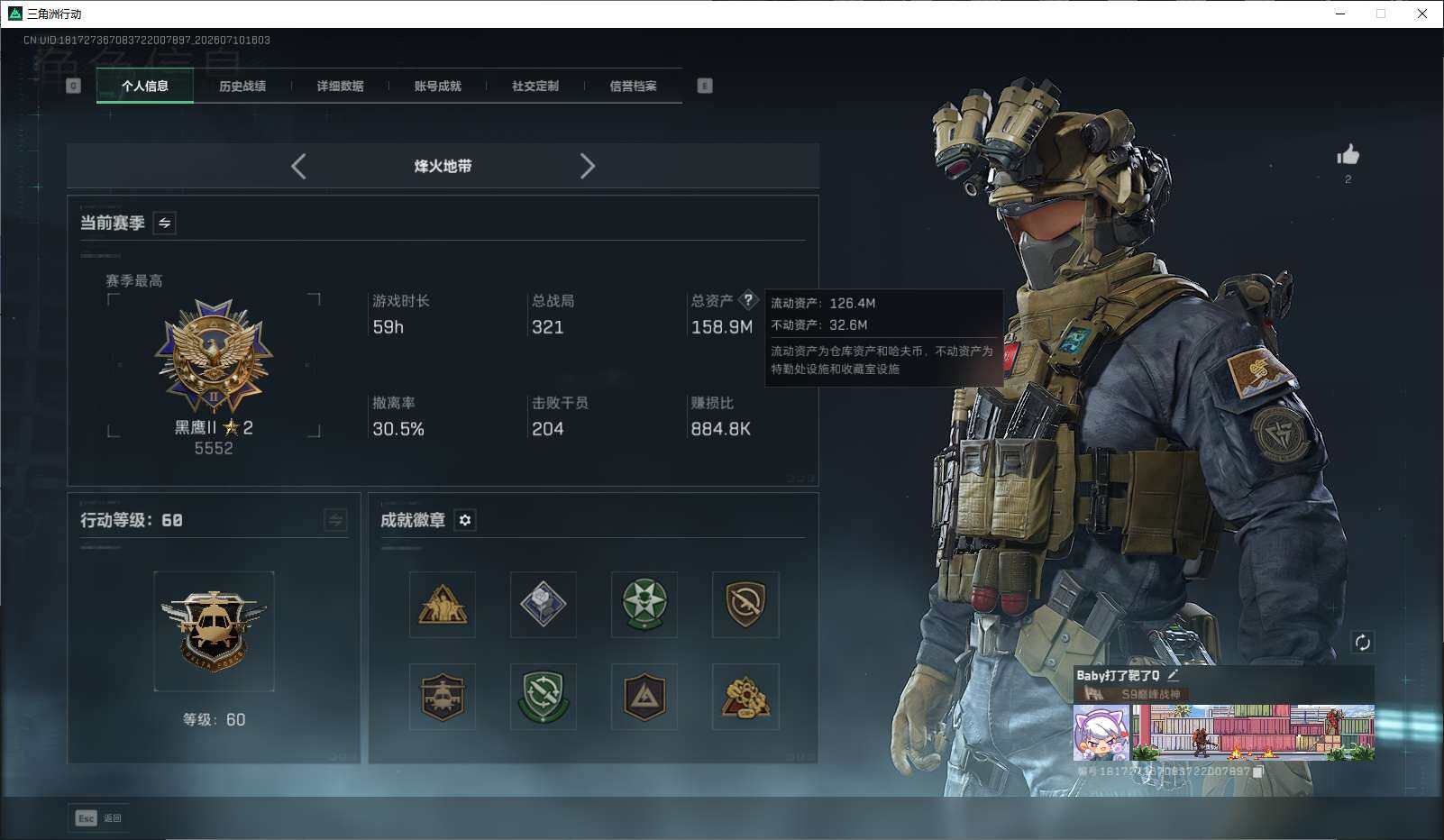Click the 总战局 321 stat
1444x840 pixels.
pos(553,314)
